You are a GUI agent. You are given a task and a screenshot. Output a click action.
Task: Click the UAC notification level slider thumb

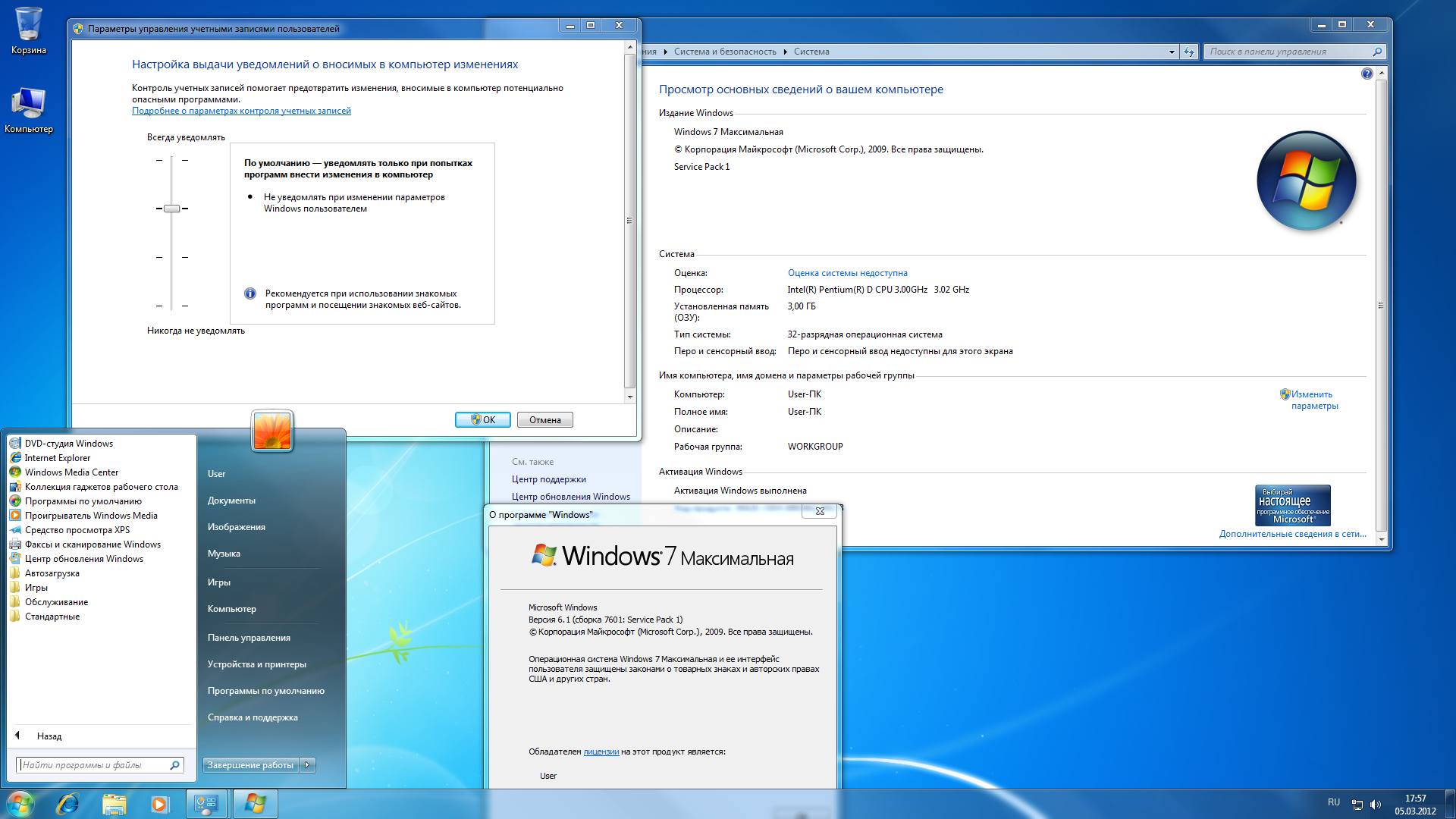click(172, 209)
